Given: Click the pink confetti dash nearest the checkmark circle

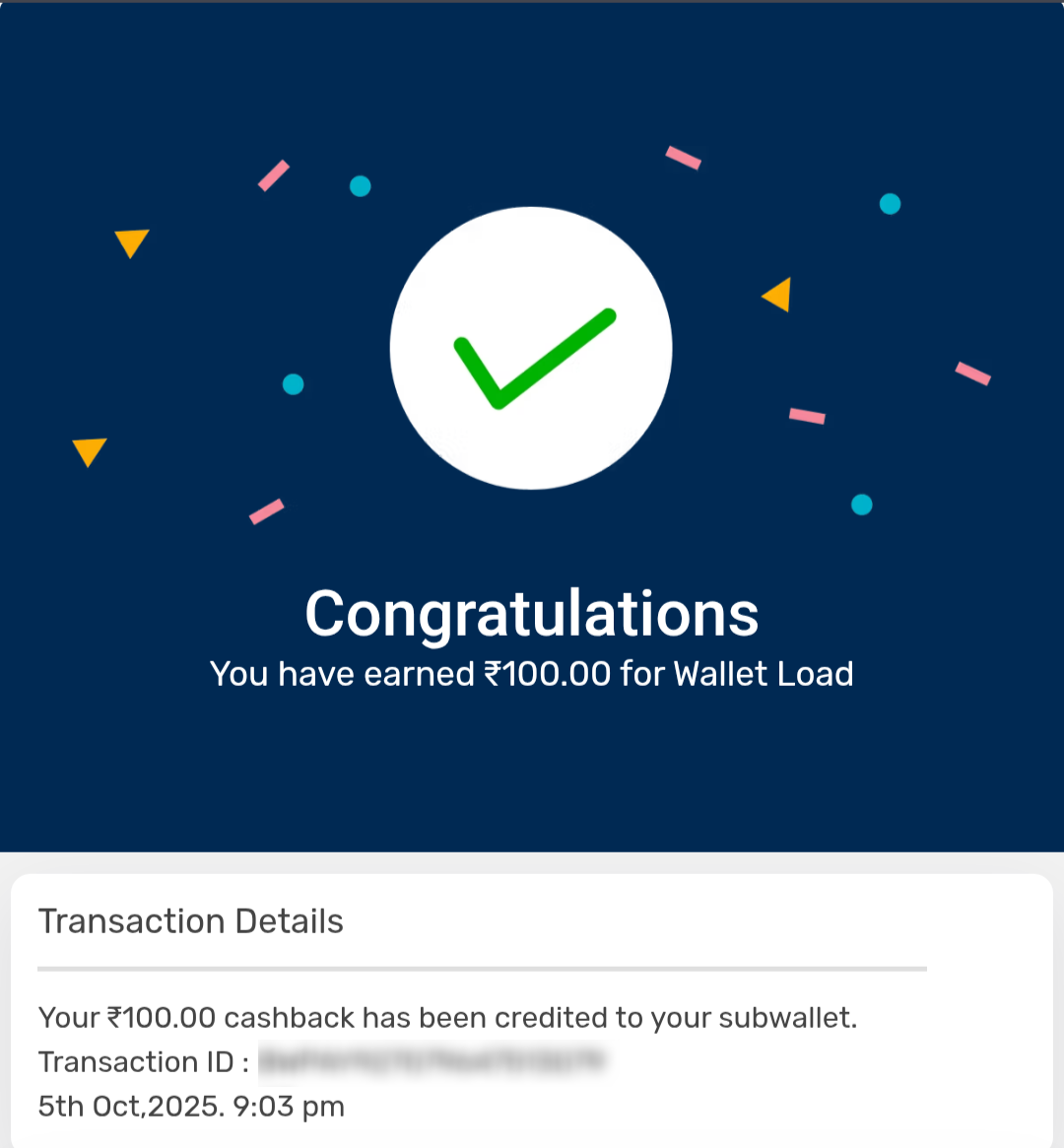Looking at the screenshot, I should (x=807, y=416).
